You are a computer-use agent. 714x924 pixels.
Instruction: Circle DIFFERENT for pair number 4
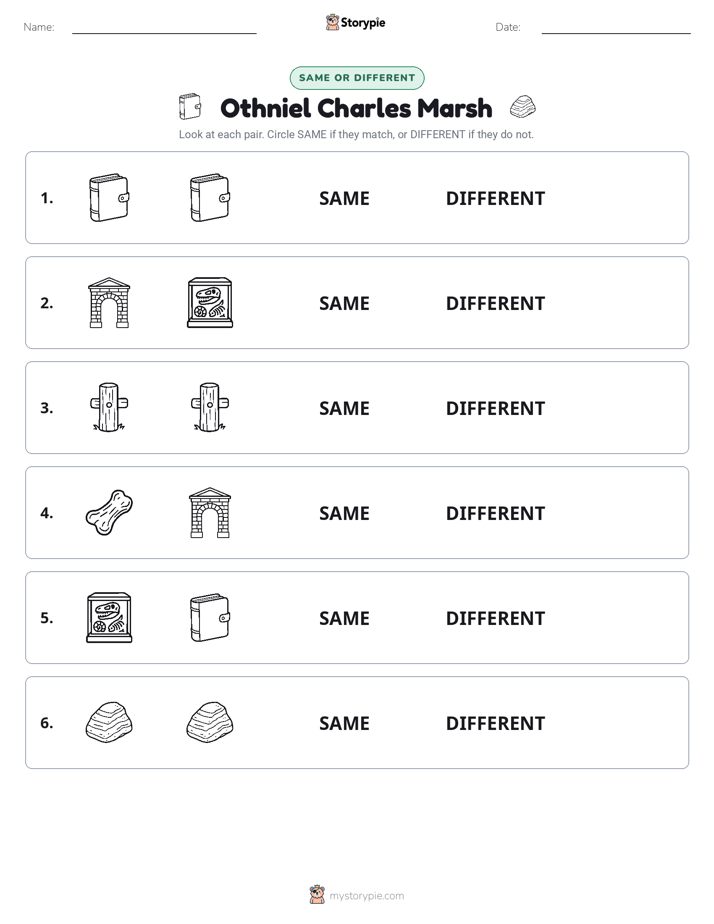pyautogui.click(x=495, y=513)
